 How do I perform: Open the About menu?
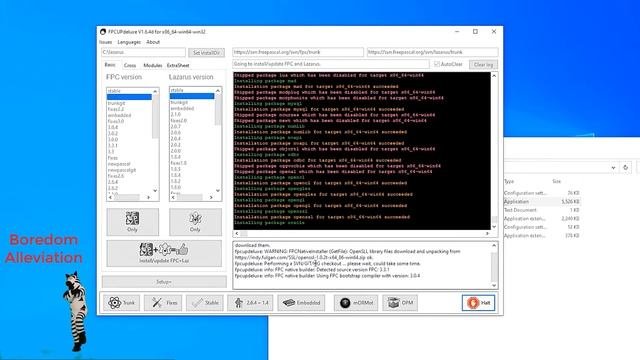pyautogui.click(x=153, y=42)
